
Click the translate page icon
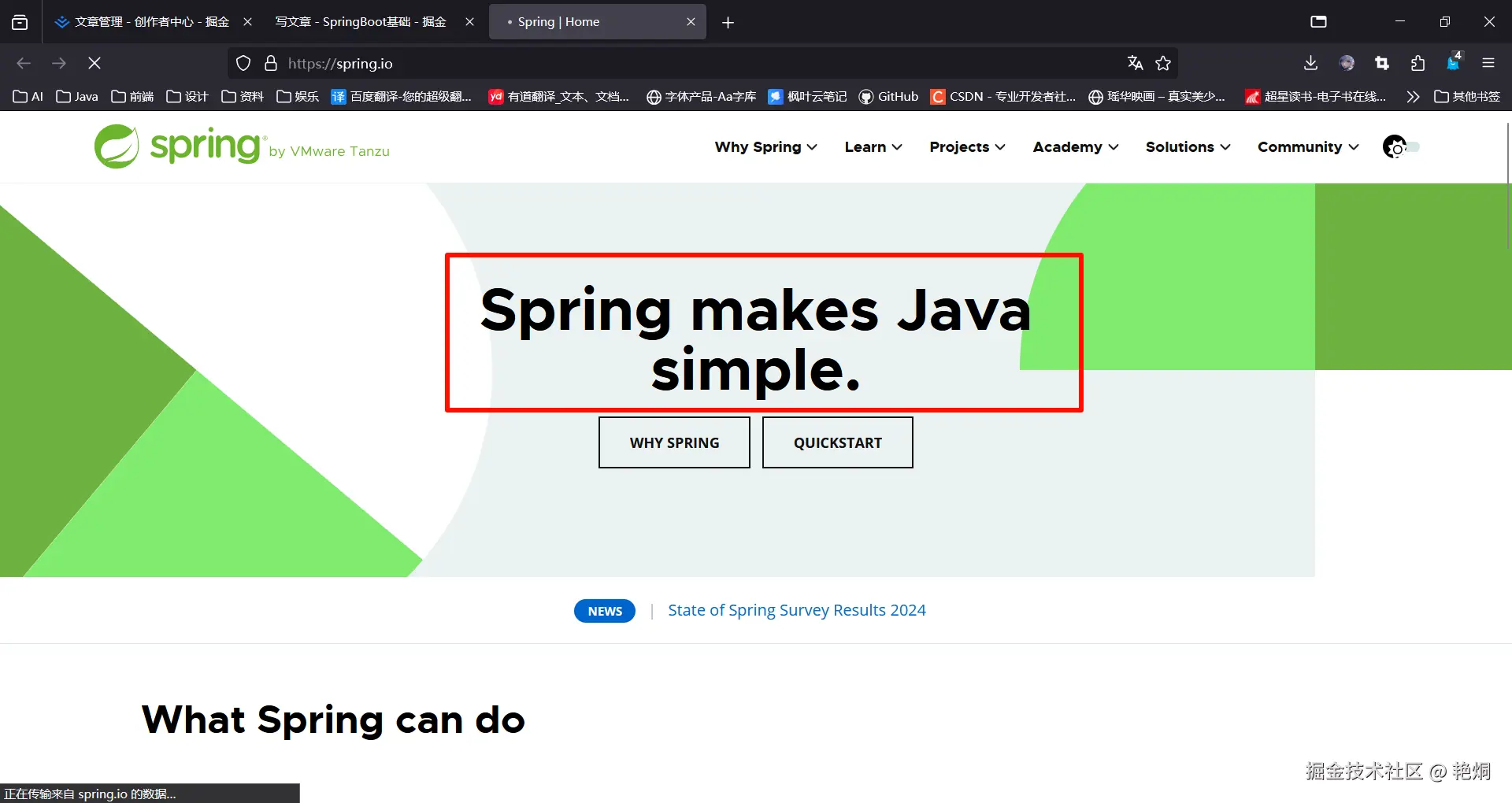pos(1135,63)
